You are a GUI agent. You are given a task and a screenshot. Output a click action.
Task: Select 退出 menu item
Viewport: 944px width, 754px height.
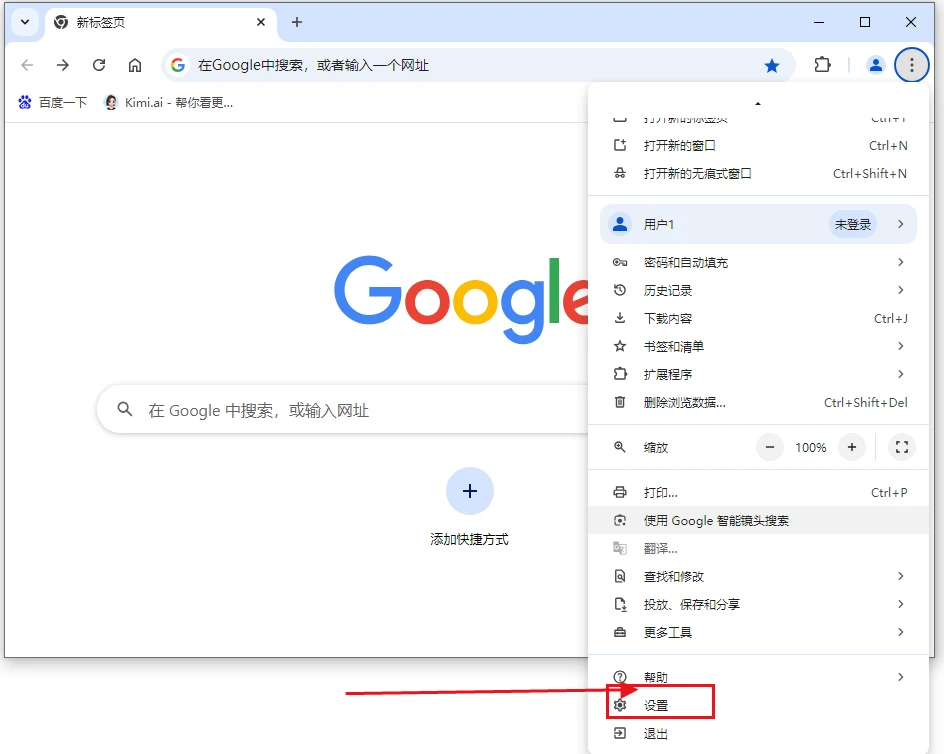pos(759,734)
